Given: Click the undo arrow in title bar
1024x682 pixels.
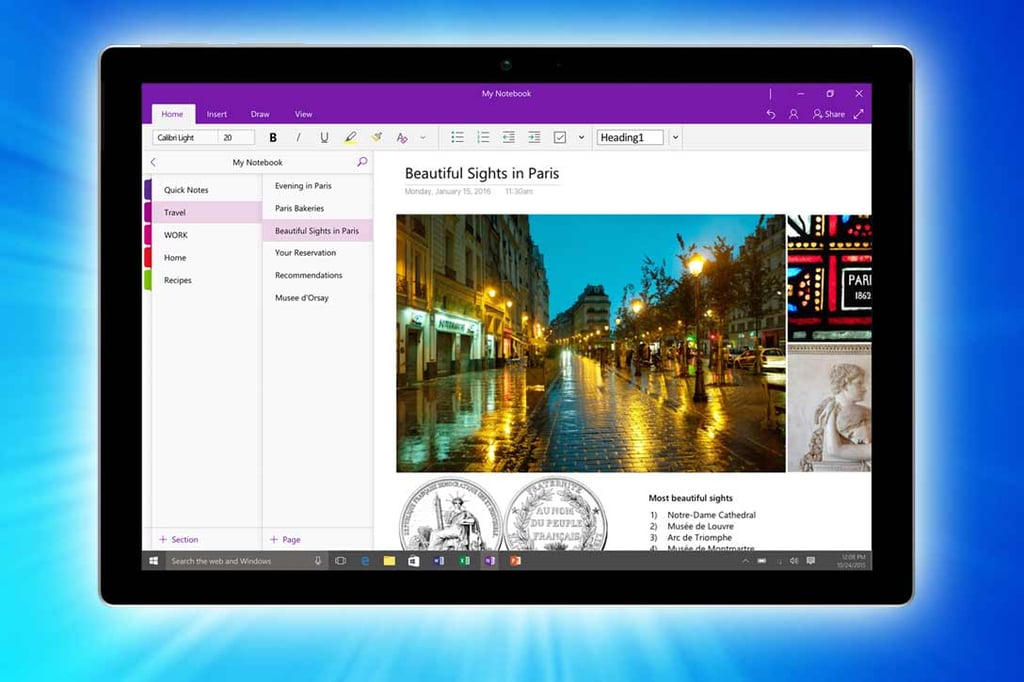Looking at the screenshot, I should tap(770, 114).
